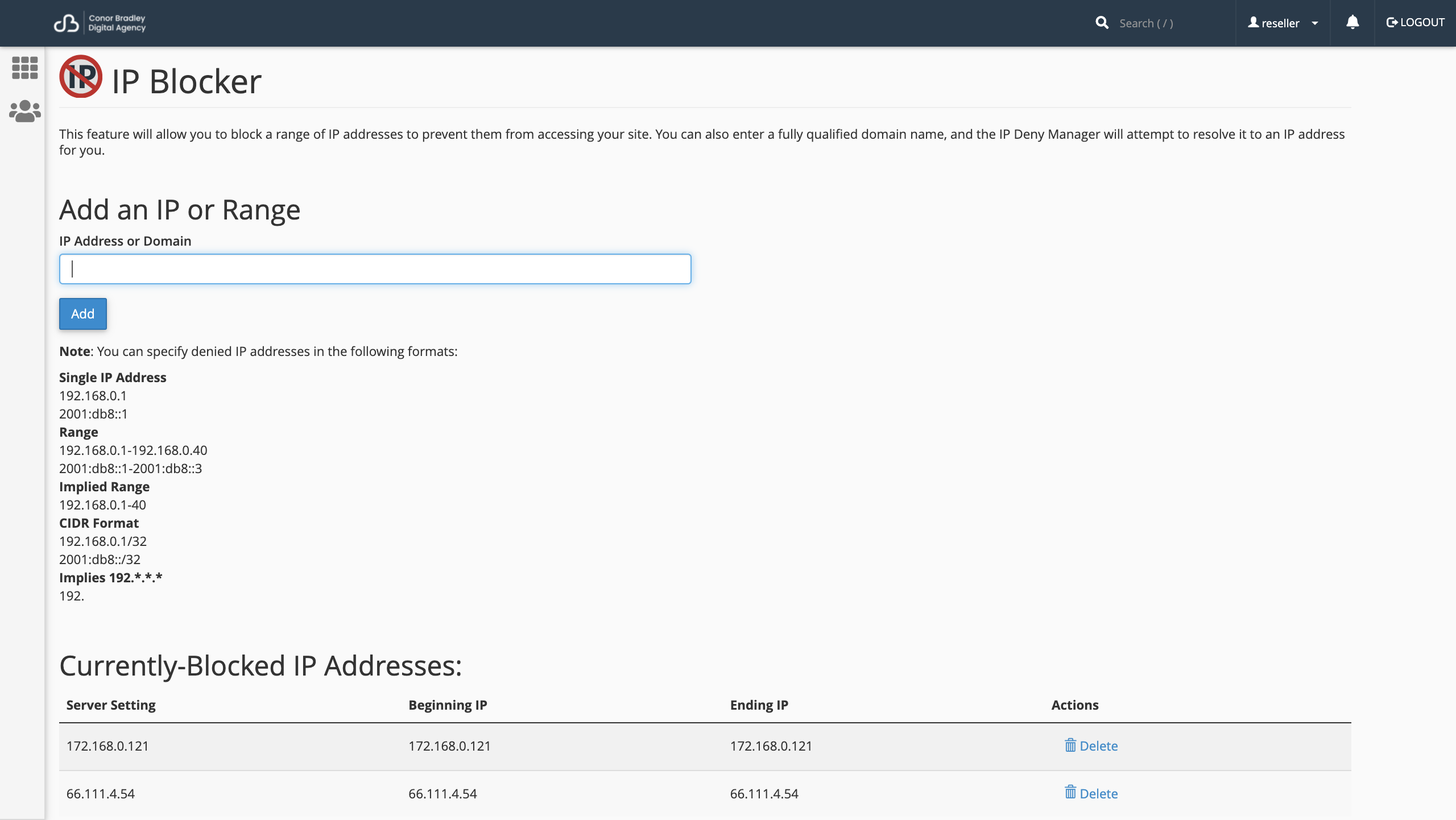This screenshot has width=1456, height=820.
Task: Click the Ending IP column header
Action: 759,705
